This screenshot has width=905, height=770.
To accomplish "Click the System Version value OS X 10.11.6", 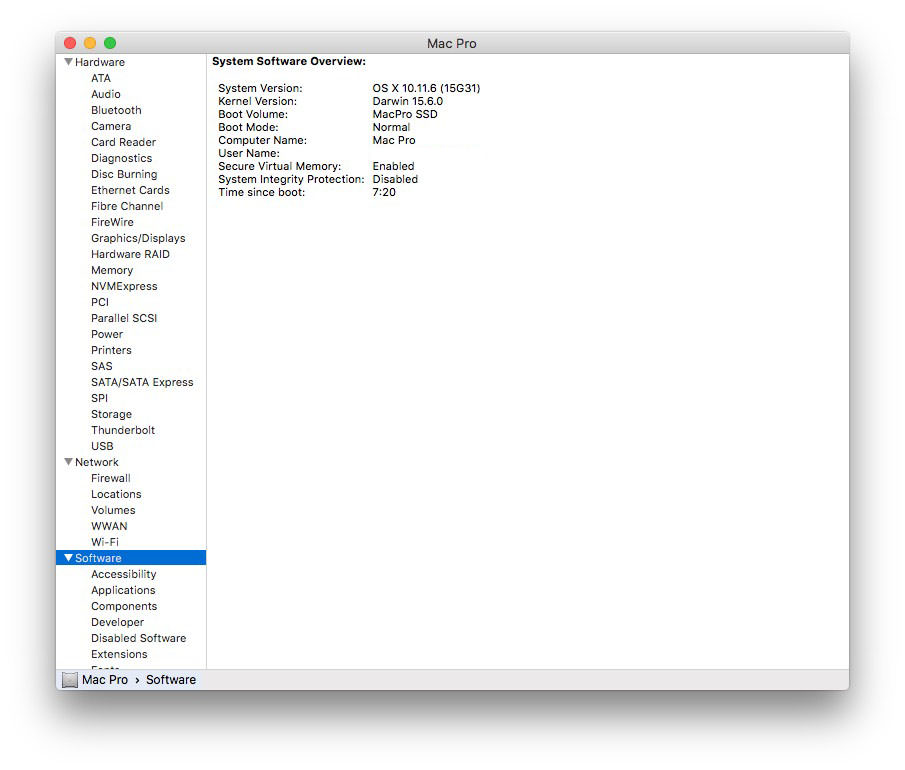I will 426,88.
